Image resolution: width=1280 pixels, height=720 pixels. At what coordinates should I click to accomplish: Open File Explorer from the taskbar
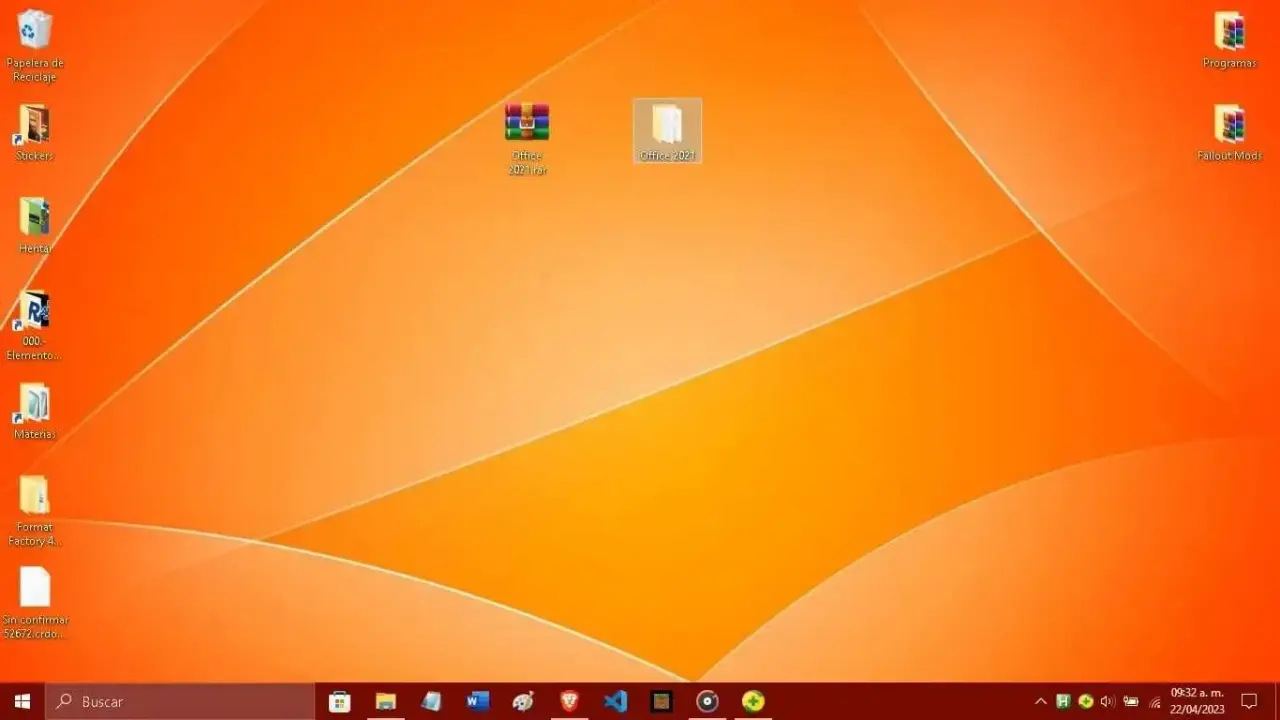point(386,701)
